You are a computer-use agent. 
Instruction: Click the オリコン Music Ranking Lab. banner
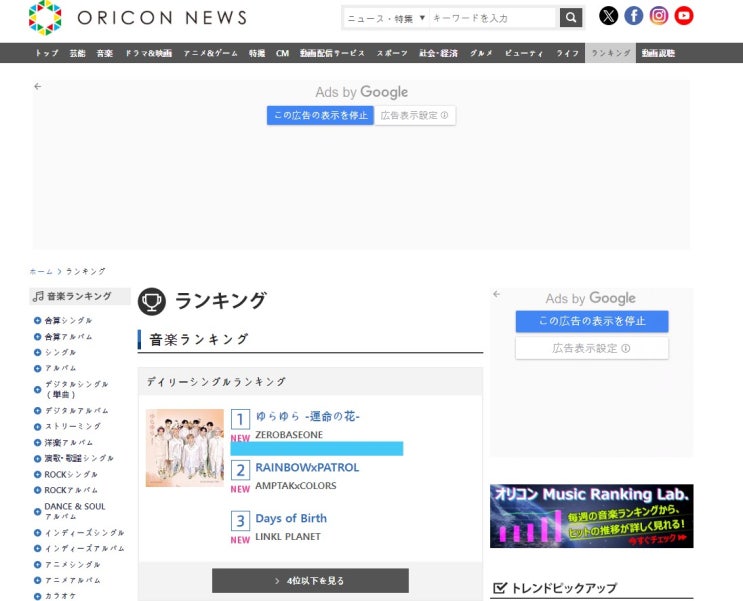(x=591, y=516)
